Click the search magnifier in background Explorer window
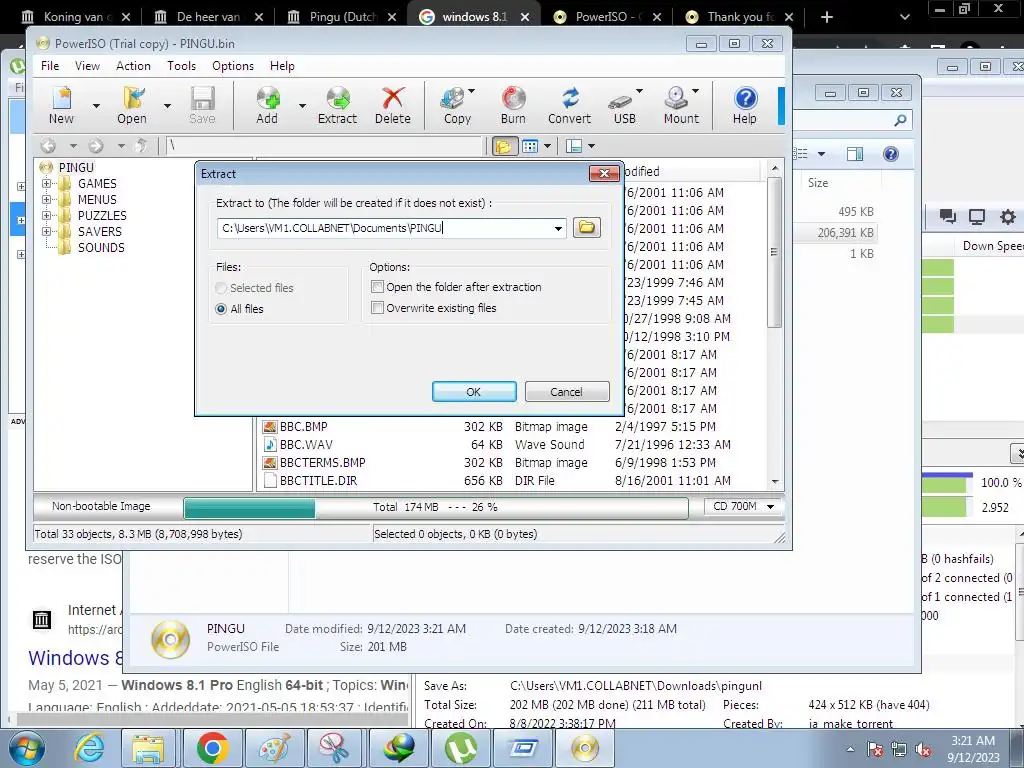 pyautogui.click(x=900, y=120)
